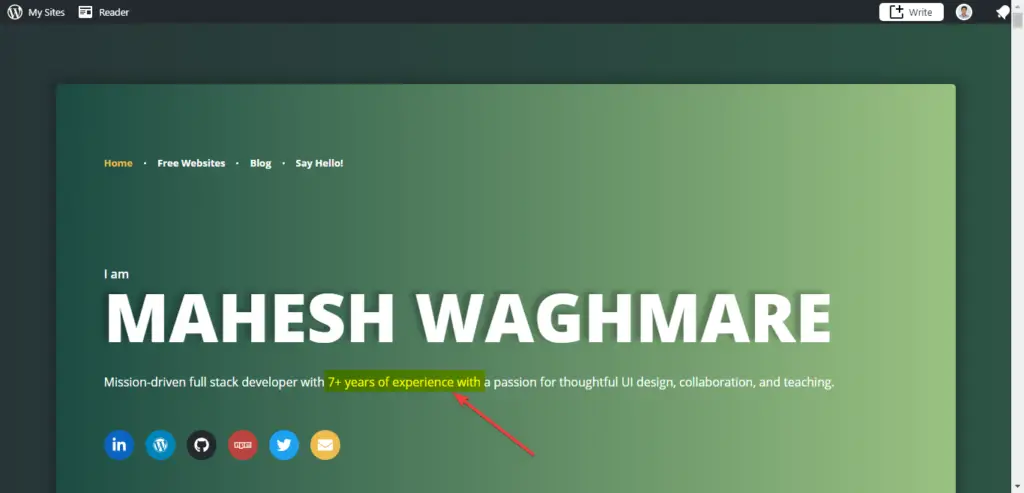Open the Say Hello! nav link
Image resolution: width=1024 pixels, height=493 pixels.
click(x=319, y=163)
